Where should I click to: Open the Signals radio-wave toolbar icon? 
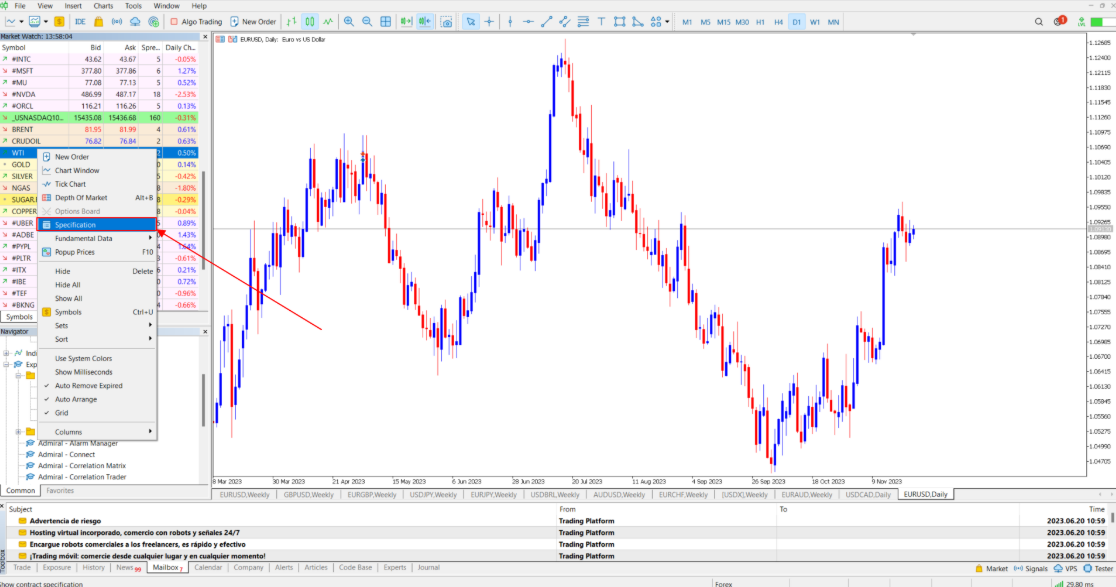117,22
